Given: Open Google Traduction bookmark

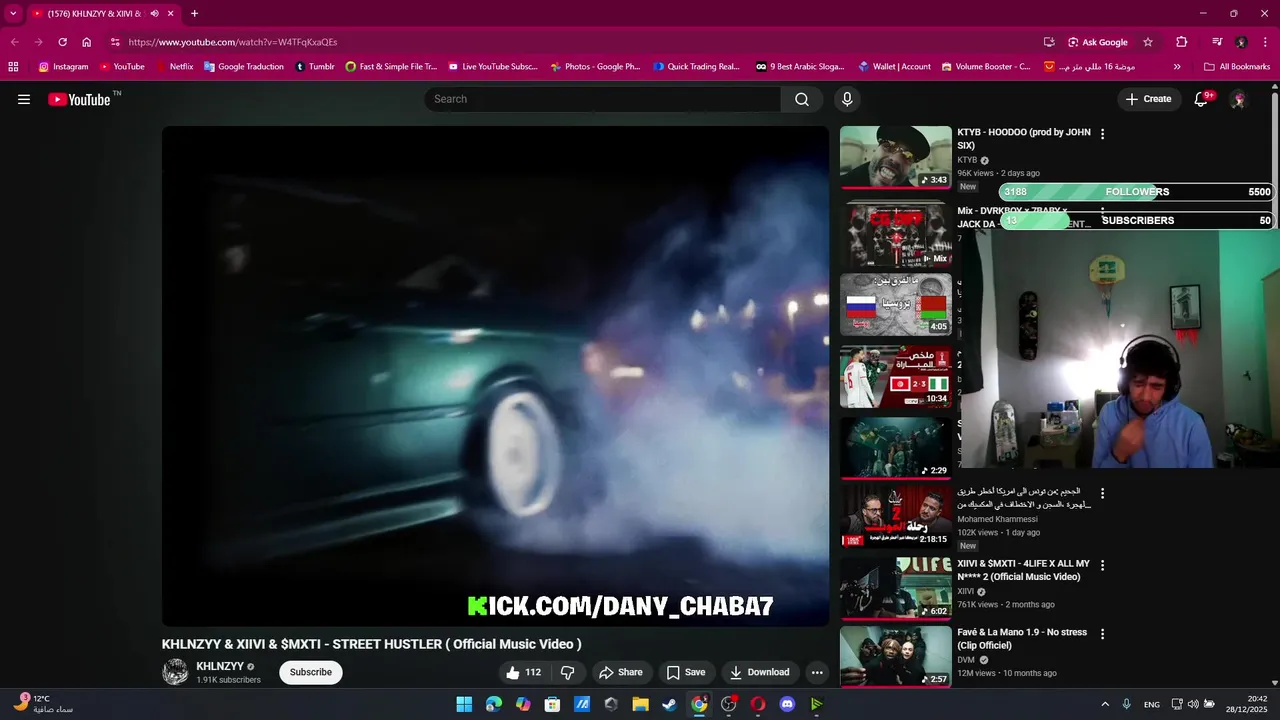Looking at the screenshot, I should tap(243, 67).
